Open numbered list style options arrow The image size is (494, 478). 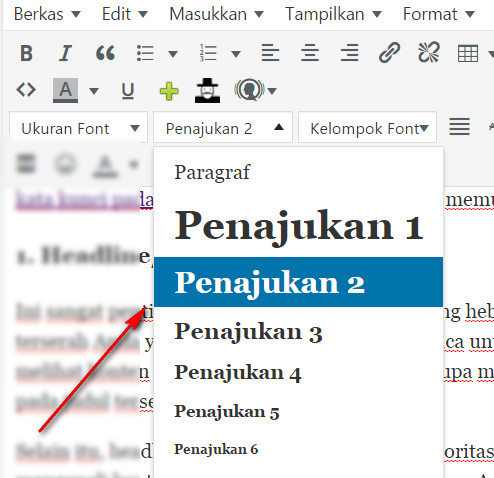pos(236,54)
